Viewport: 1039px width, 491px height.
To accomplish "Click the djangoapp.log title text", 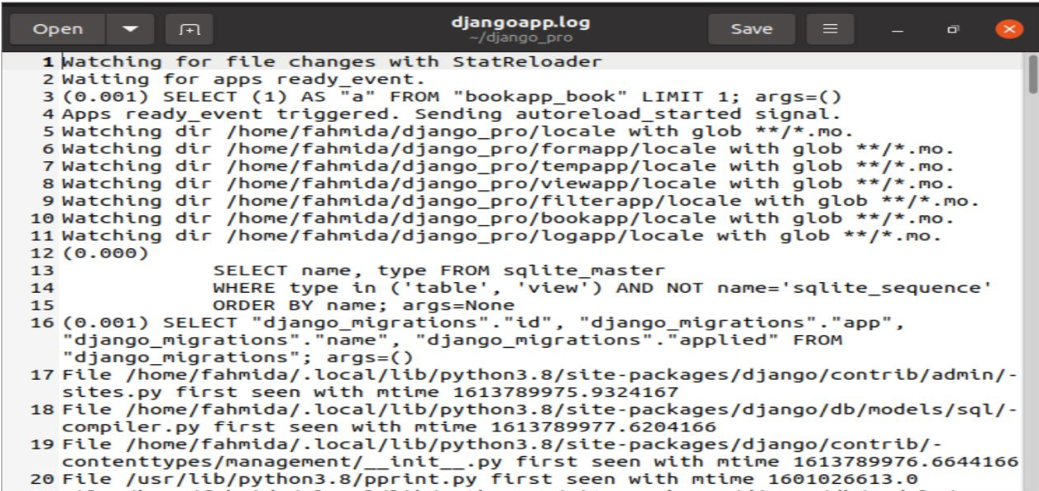I will (520, 22).
